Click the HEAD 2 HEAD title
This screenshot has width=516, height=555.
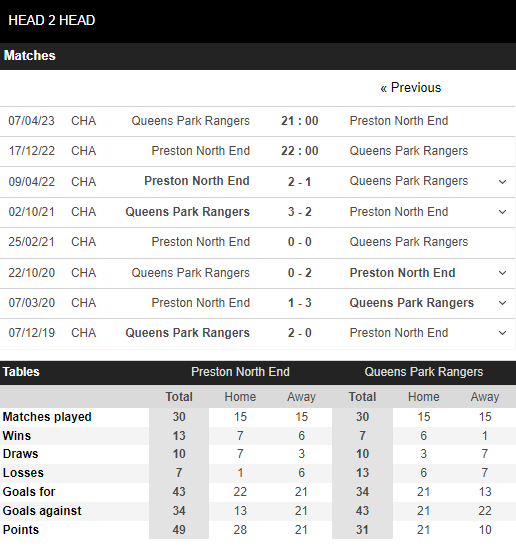tap(52, 21)
